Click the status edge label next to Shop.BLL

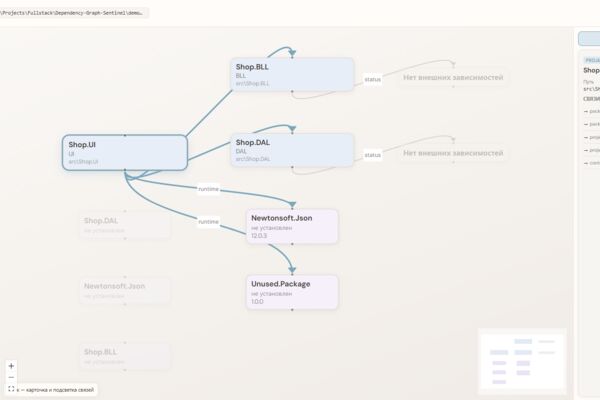coord(372,79)
